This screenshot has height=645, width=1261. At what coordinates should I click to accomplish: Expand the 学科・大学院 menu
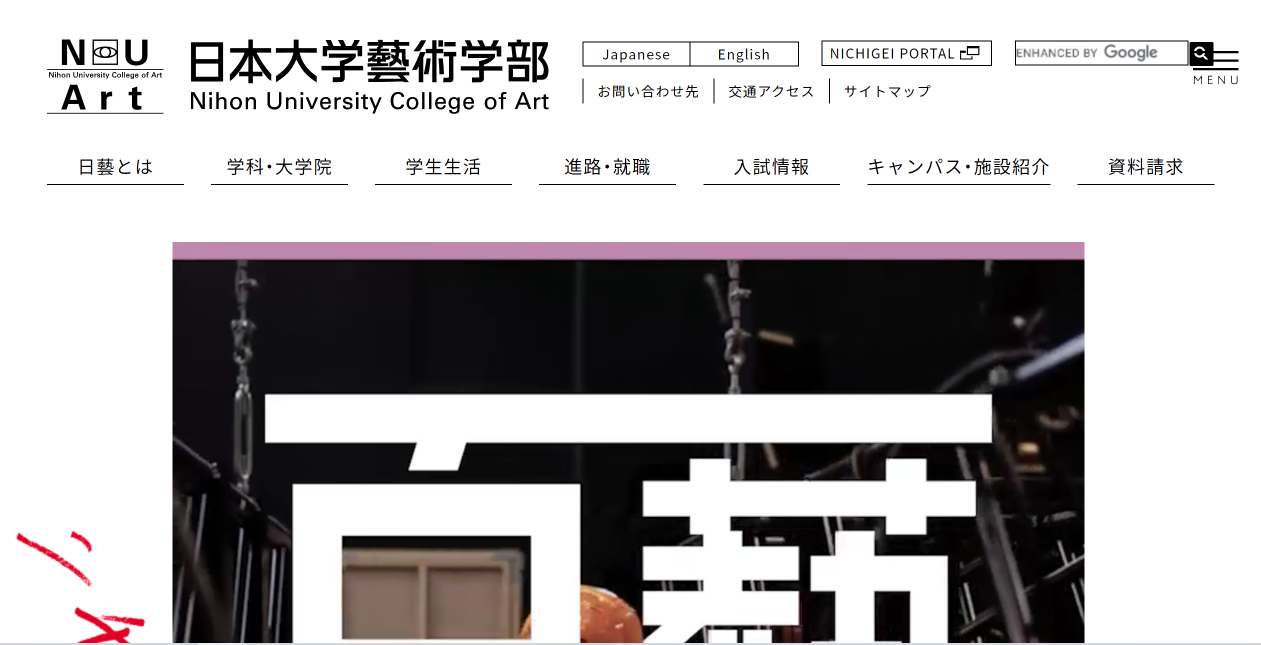click(x=279, y=167)
